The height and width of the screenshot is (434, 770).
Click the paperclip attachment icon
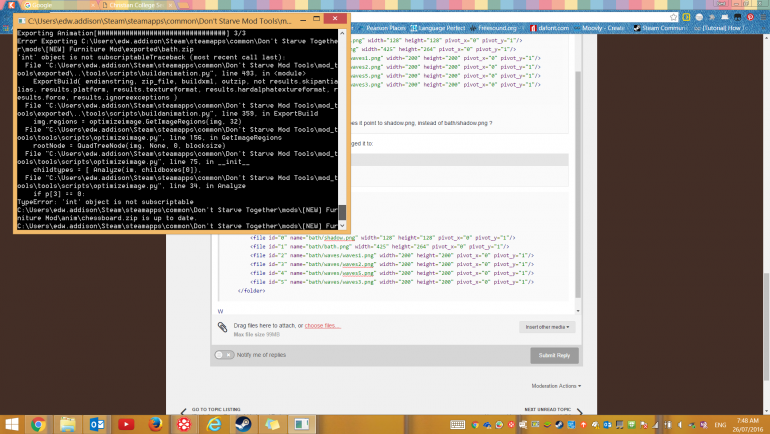222,327
